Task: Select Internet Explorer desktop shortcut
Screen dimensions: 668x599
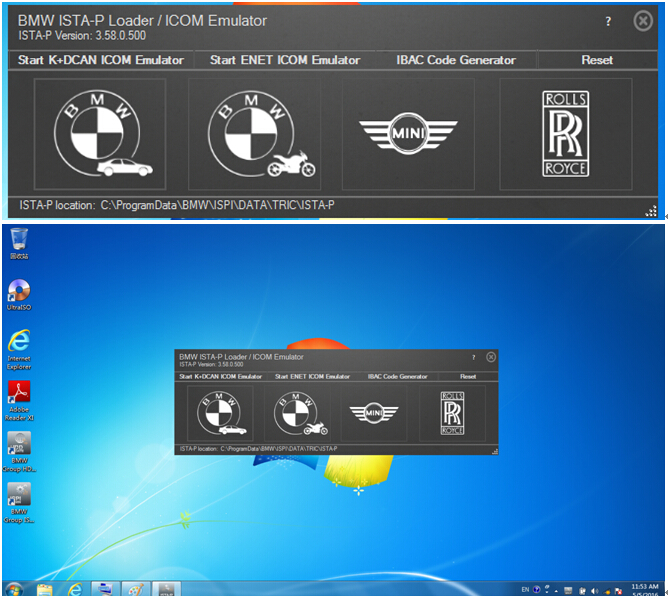Action: [x=19, y=349]
